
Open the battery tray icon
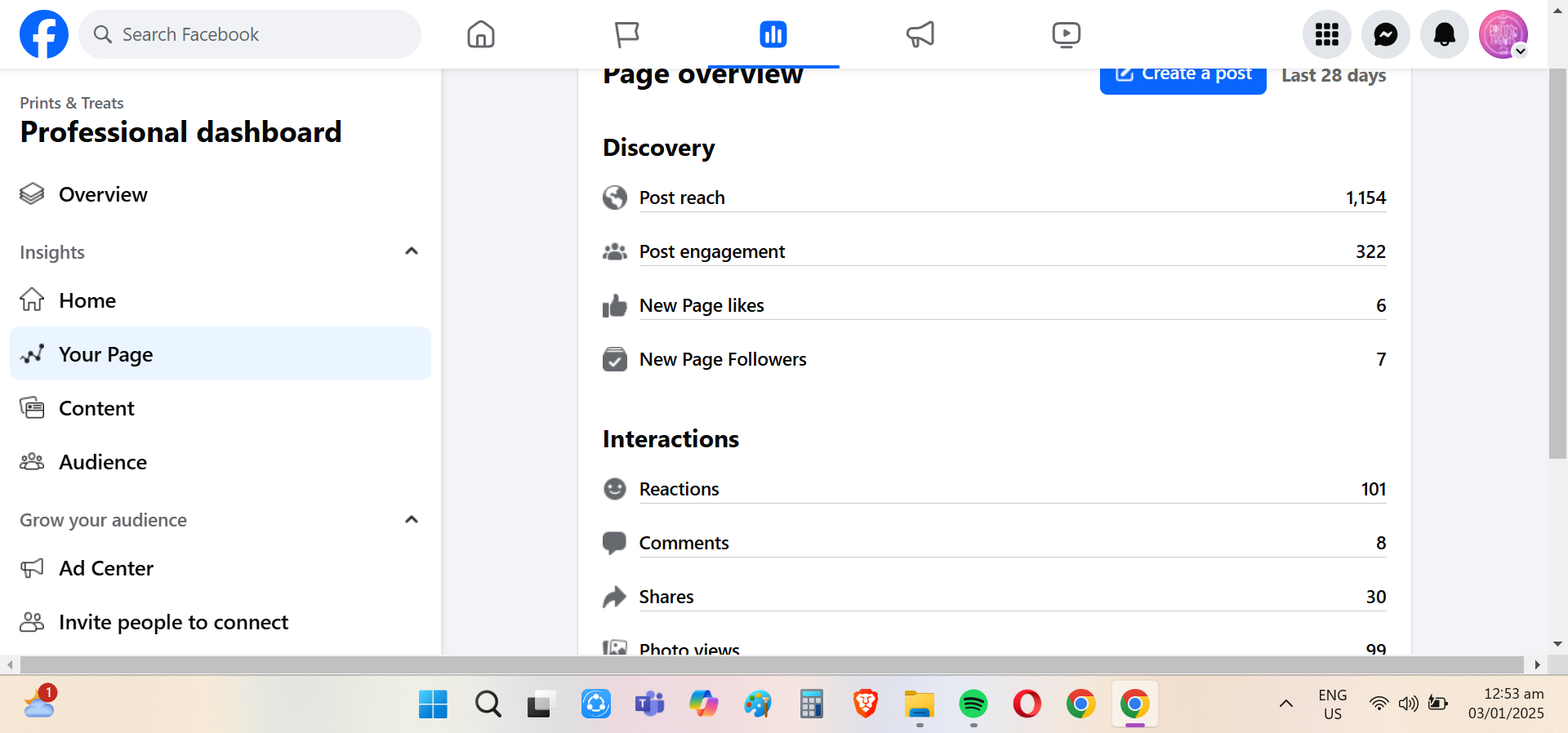click(1438, 704)
